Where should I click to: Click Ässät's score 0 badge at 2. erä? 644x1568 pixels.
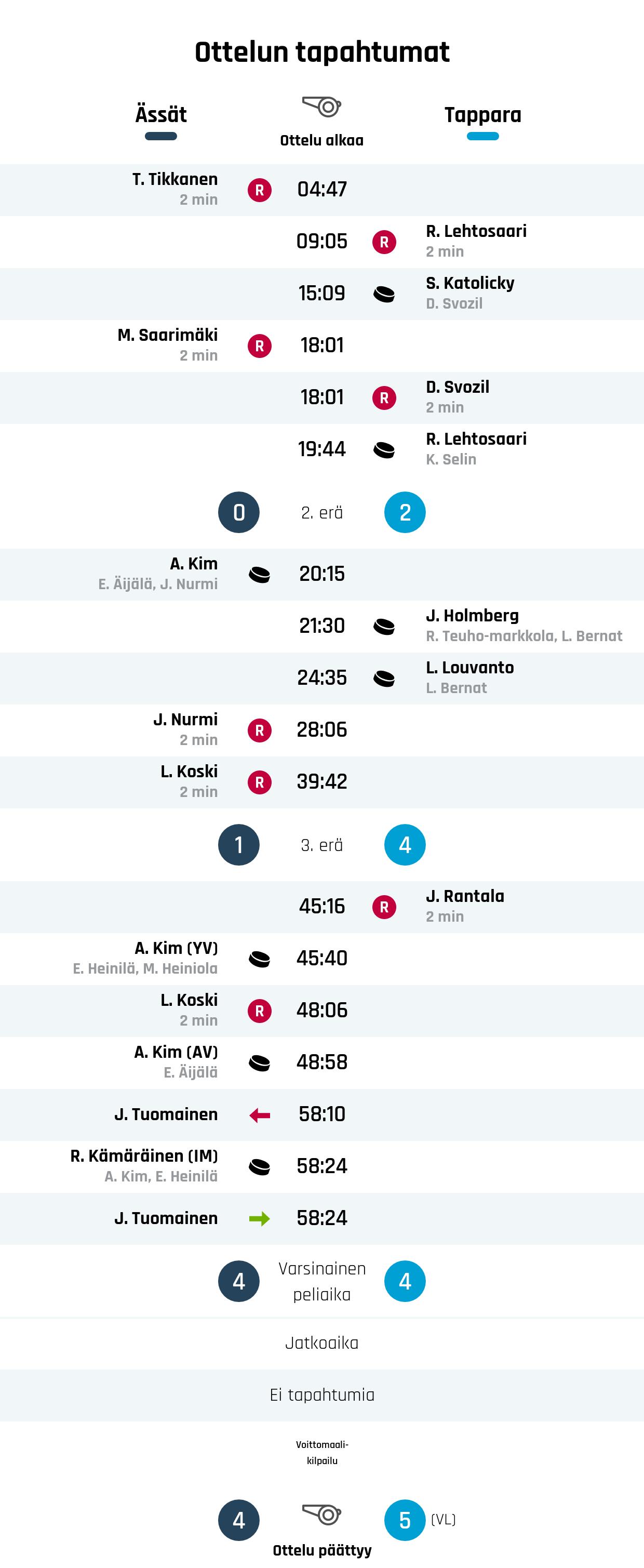click(238, 512)
